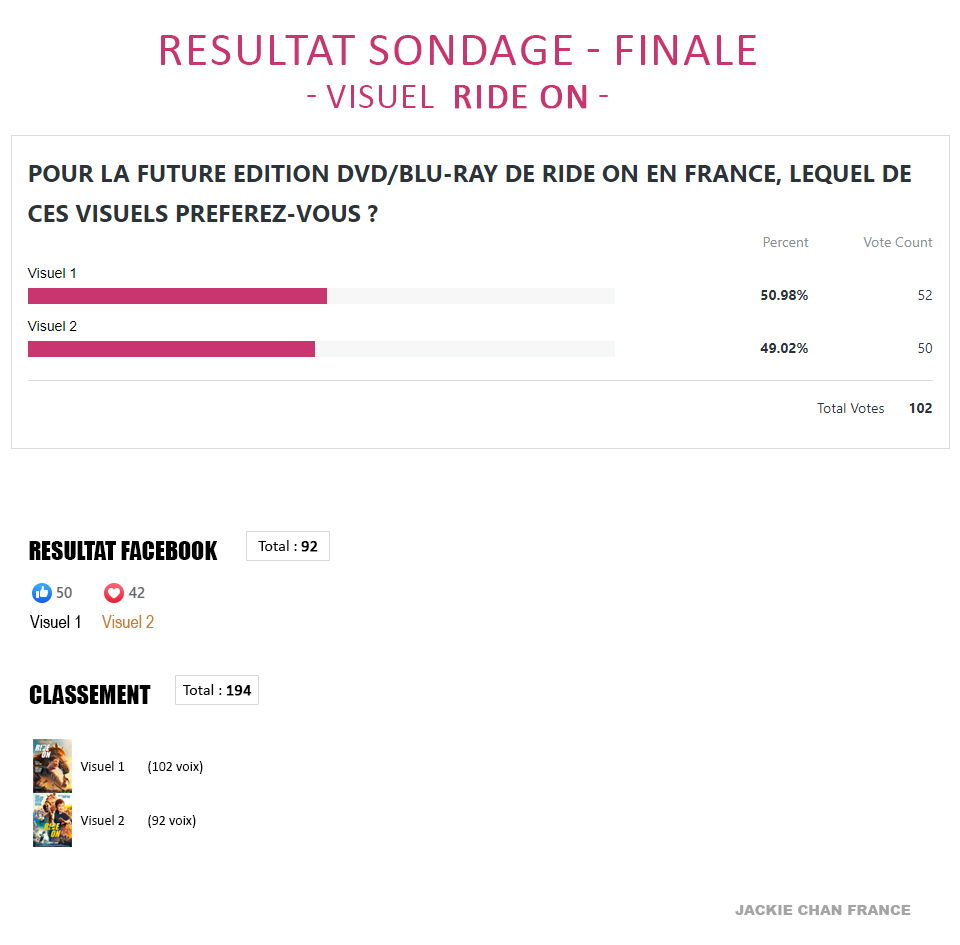
Task: Click the Vote Count column header
Action: (898, 242)
